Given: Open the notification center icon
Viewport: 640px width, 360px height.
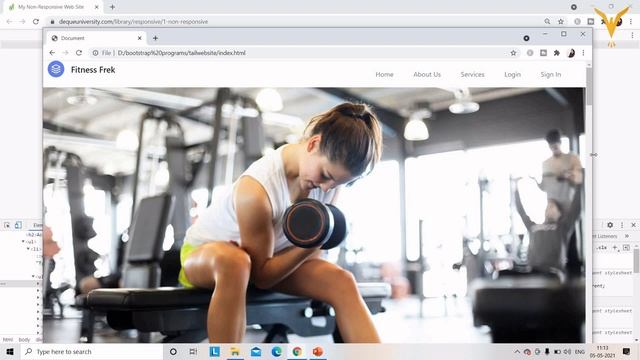Looking at the screenshot, I should (627, 351).
